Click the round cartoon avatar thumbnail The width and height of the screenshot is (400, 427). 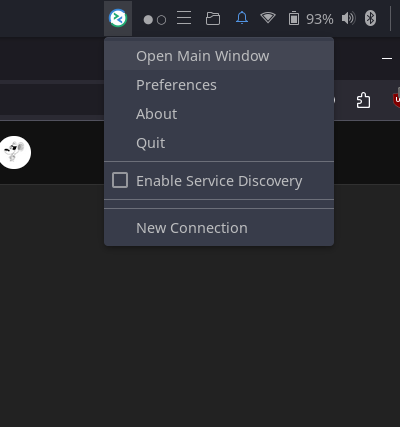[14, 152]
